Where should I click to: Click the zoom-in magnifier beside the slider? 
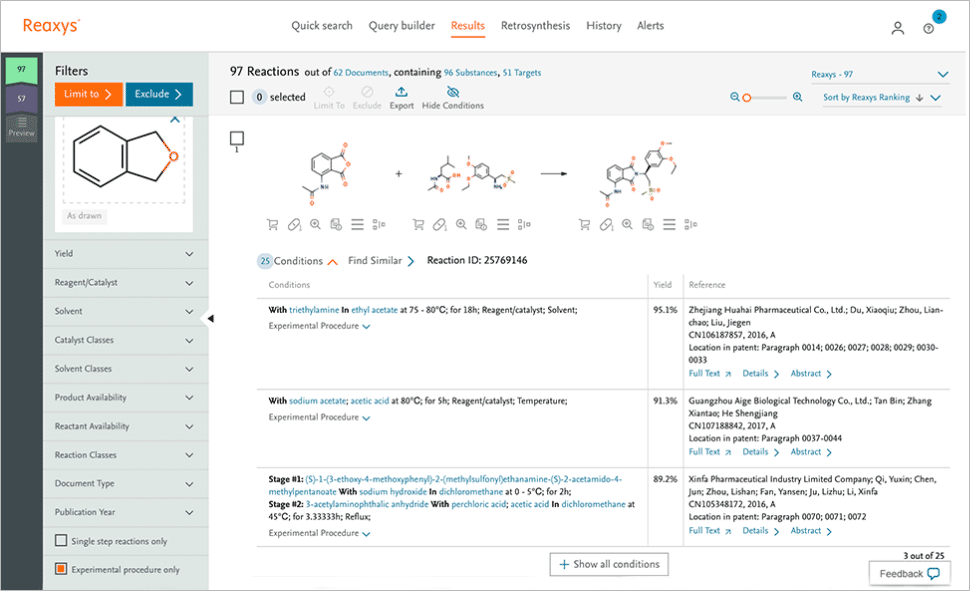(x=797, y=97)
